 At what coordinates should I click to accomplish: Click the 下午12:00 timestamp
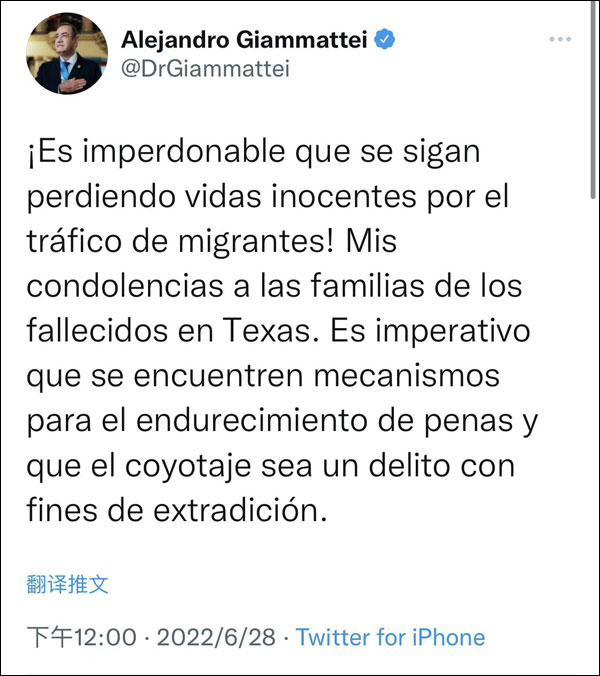click(81, 637)
